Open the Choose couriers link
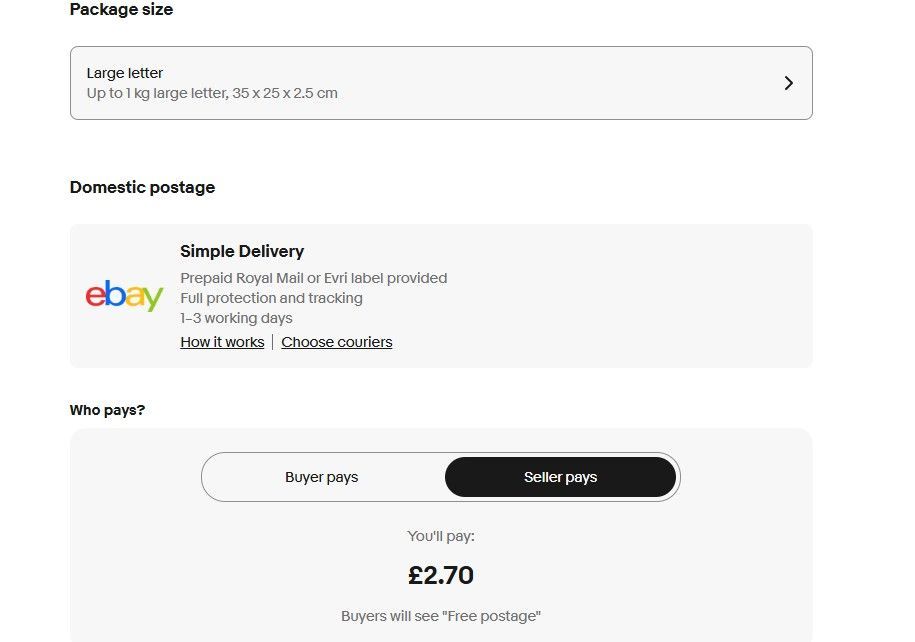Screen dimensions: 915x642 [337, 342]
